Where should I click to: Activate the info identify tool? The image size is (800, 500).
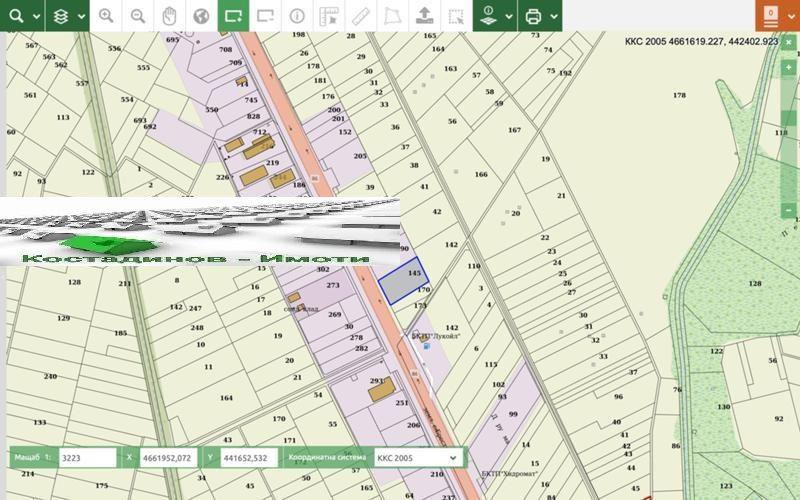[x=297, y=16]
